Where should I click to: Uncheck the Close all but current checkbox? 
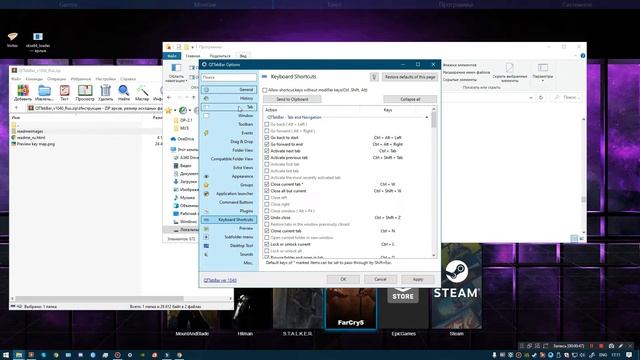click(x=267, y=191)
